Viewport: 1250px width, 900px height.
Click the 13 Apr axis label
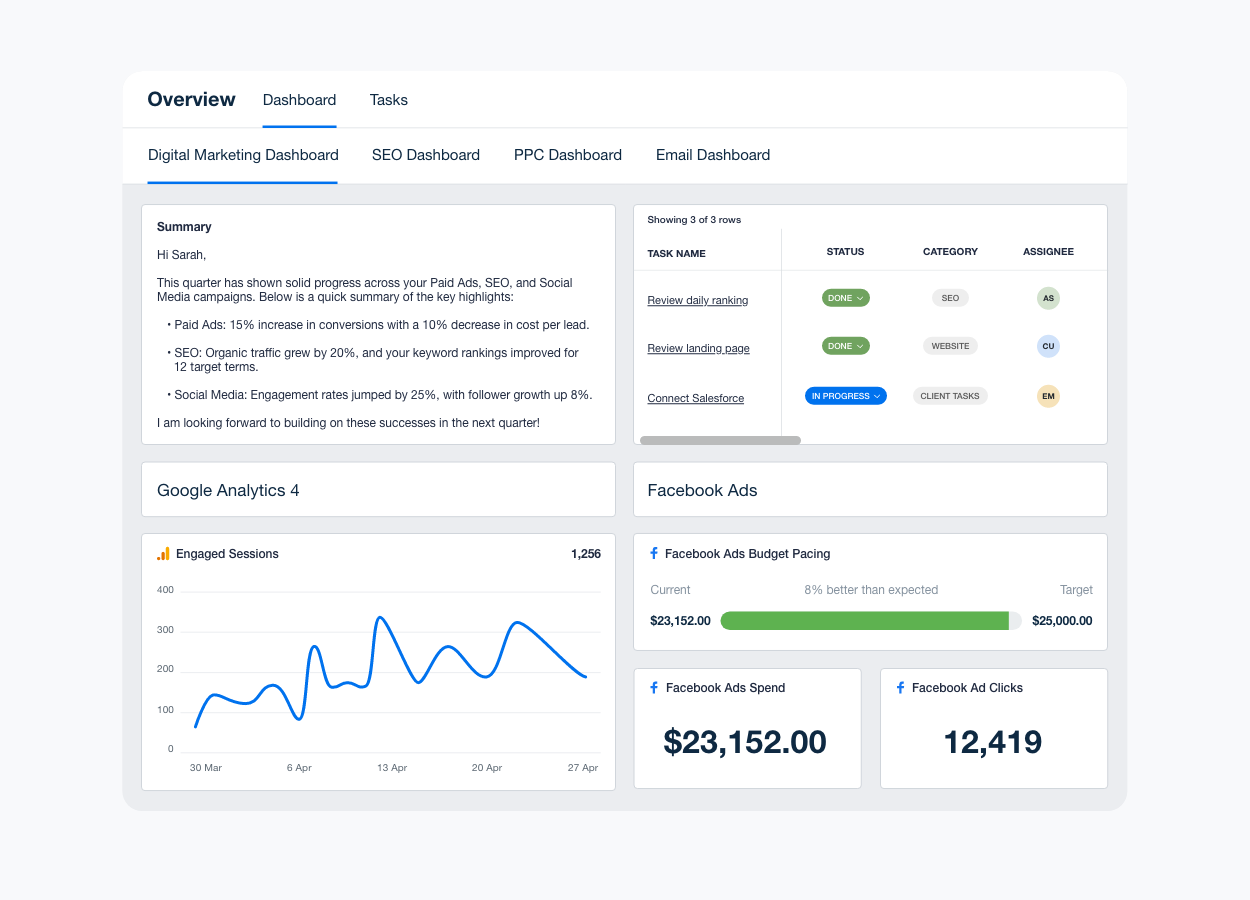tap(392, 768)
